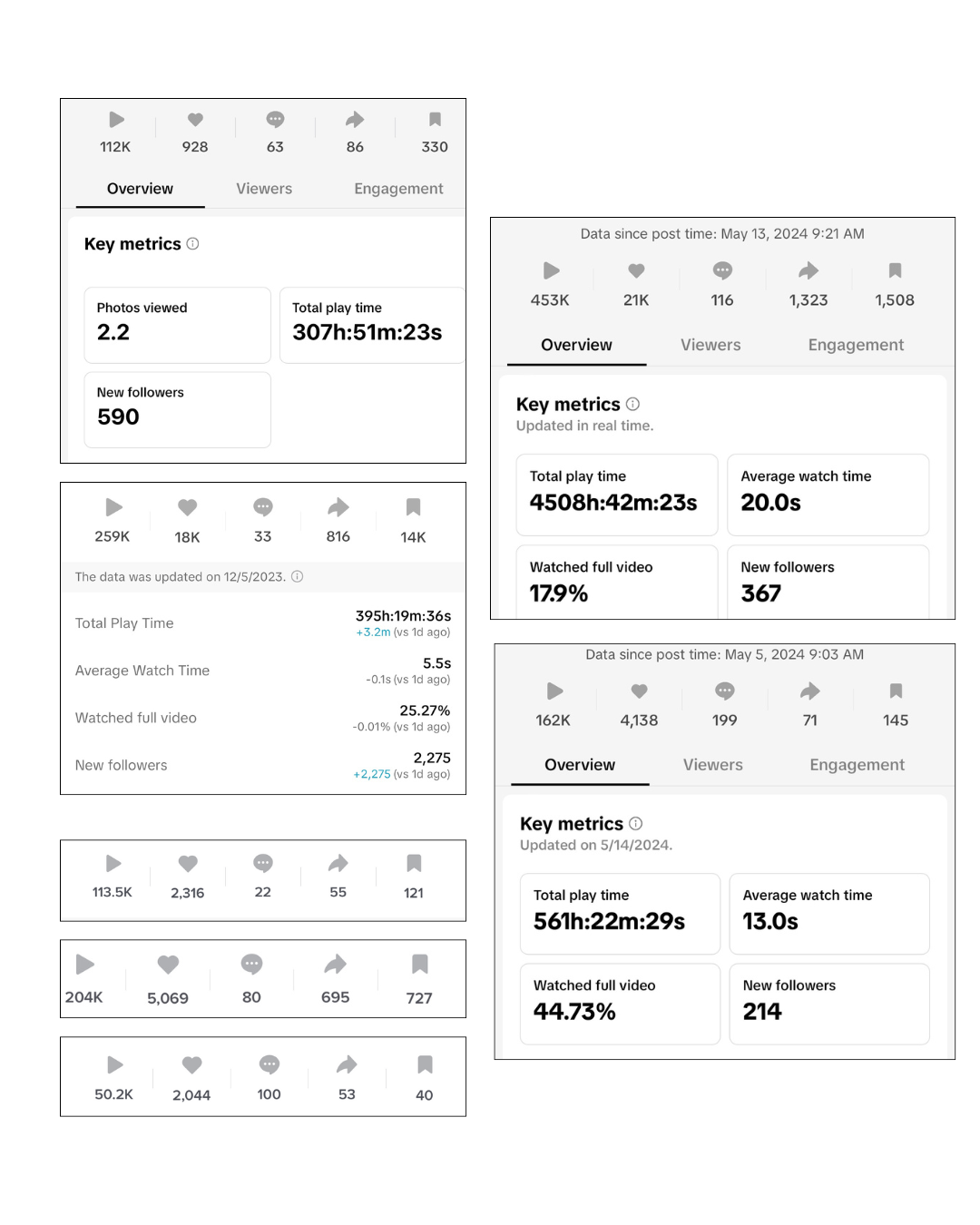Click the bookmark icon above 14K saves

click(x=413, y=507)
